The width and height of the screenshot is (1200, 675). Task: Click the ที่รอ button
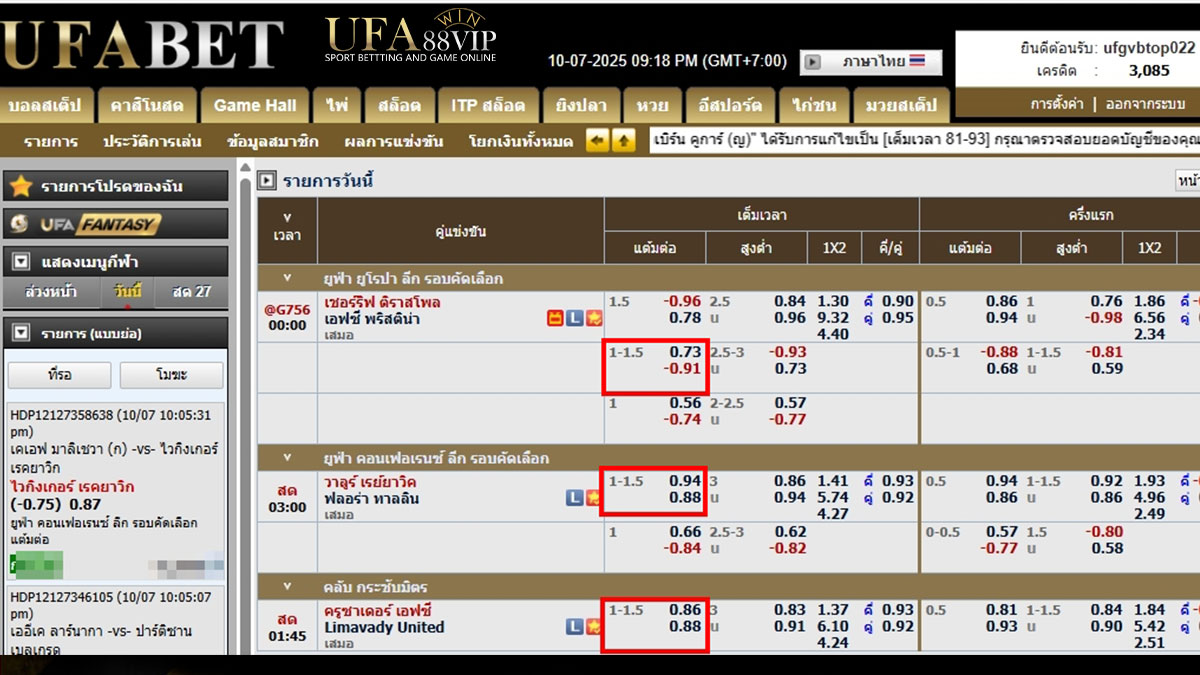(60, 375)
